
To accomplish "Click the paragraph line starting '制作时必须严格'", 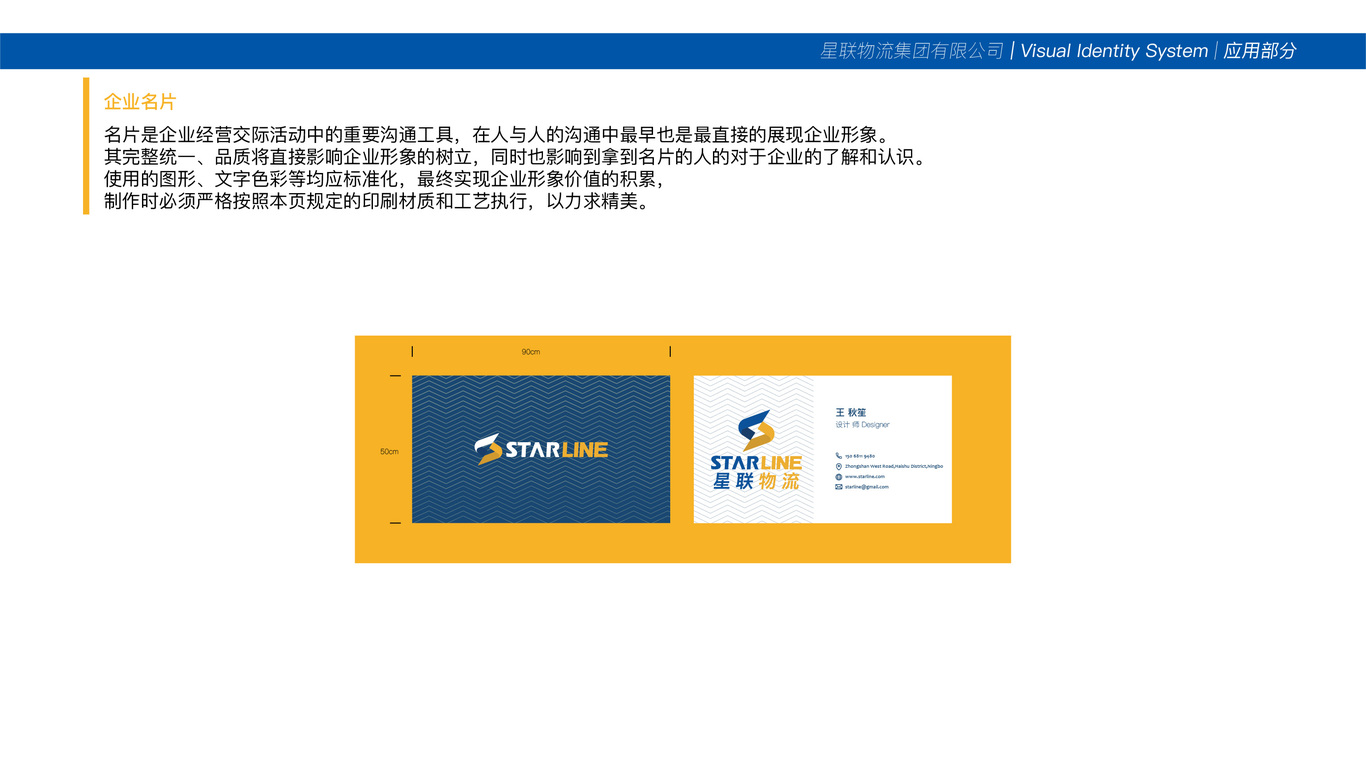I will (379, 202).
